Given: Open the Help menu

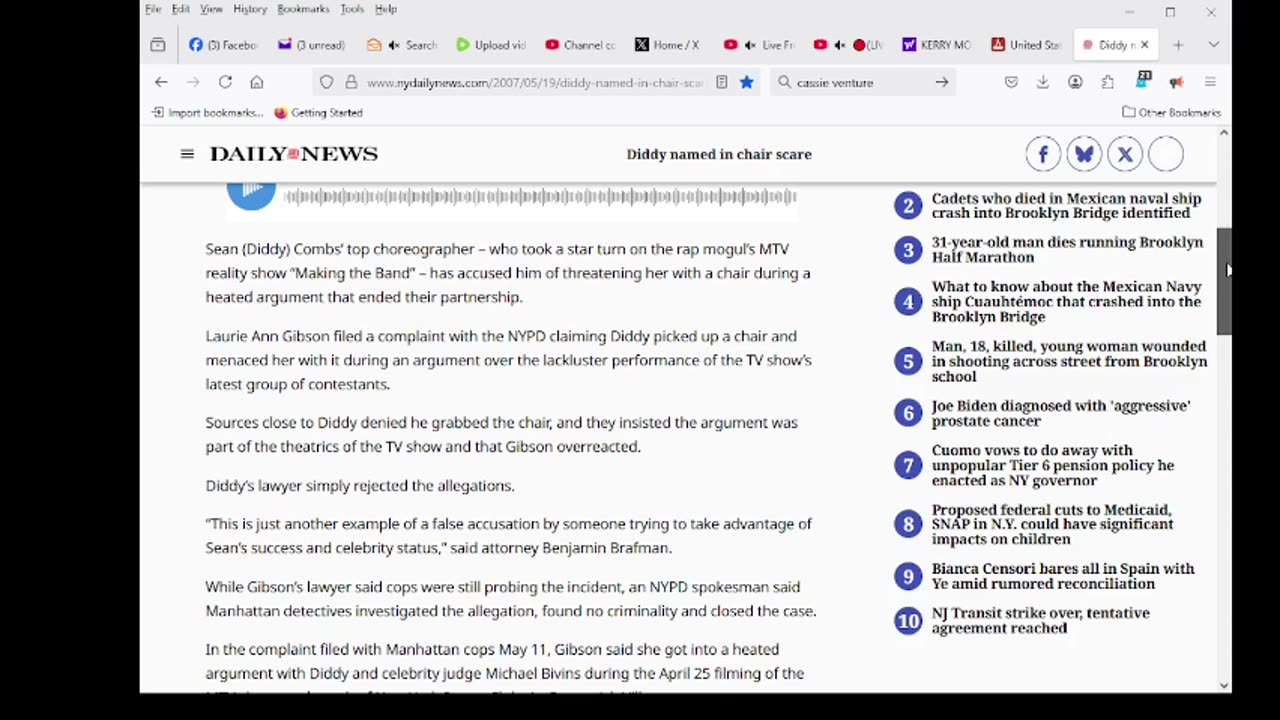Looking at the screenshot, I should tap(386, 9).
